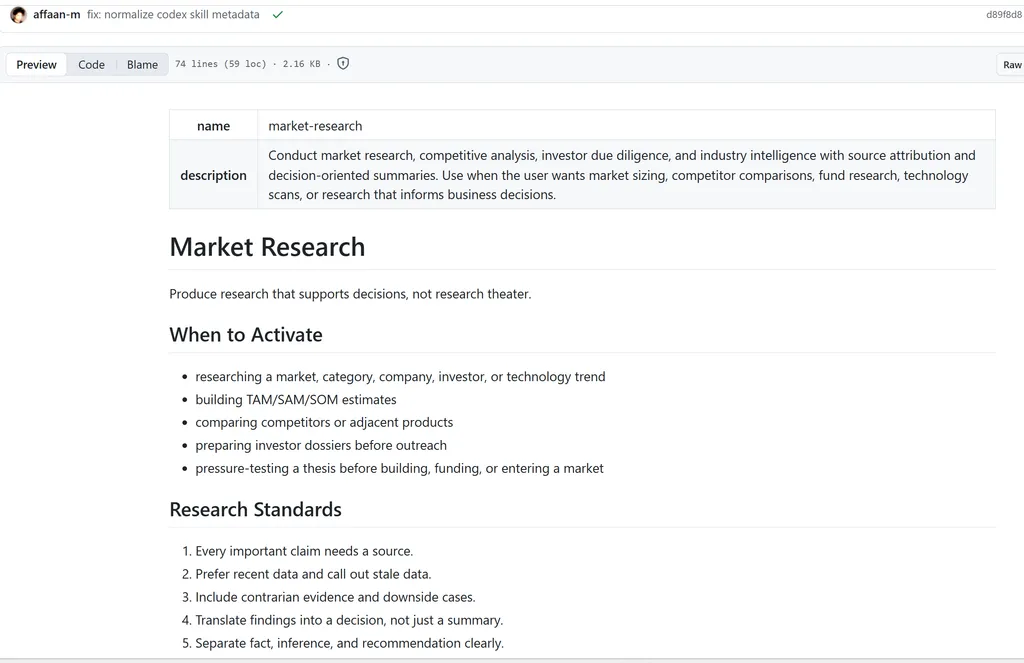This screenshot has width=1024, height=663.
Task: Switch to the Code tab
Action: pos(91,65)
